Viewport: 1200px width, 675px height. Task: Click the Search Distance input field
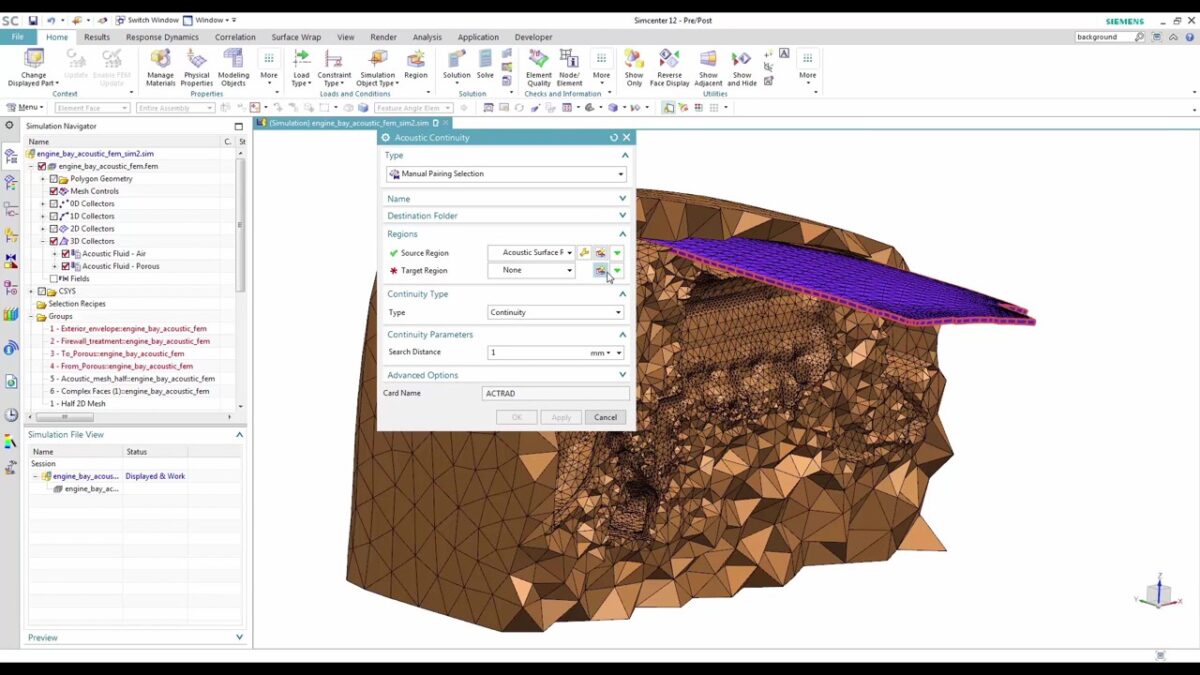pos(535,353)
